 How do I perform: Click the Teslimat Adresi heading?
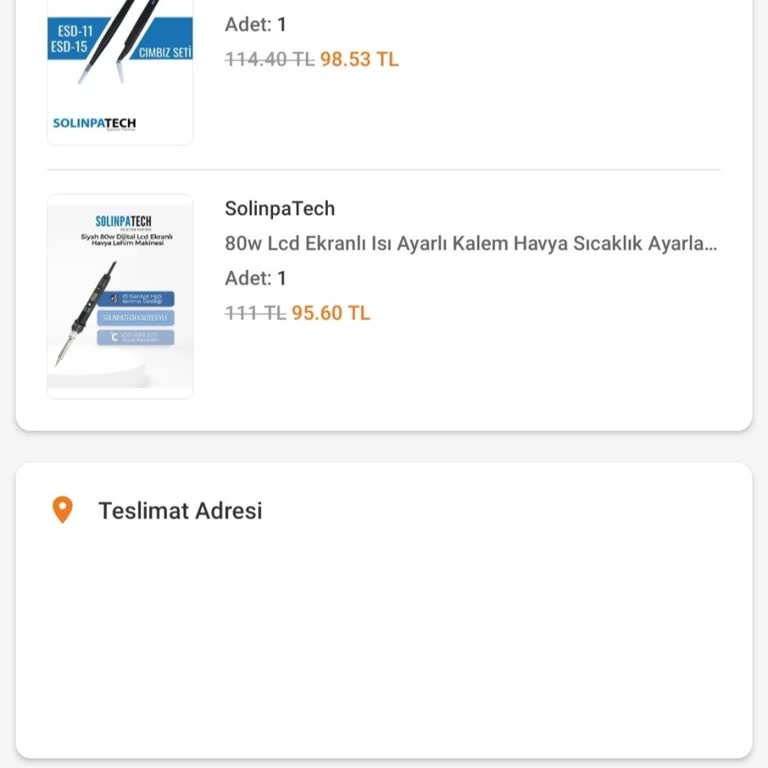(x=180, y=511)
